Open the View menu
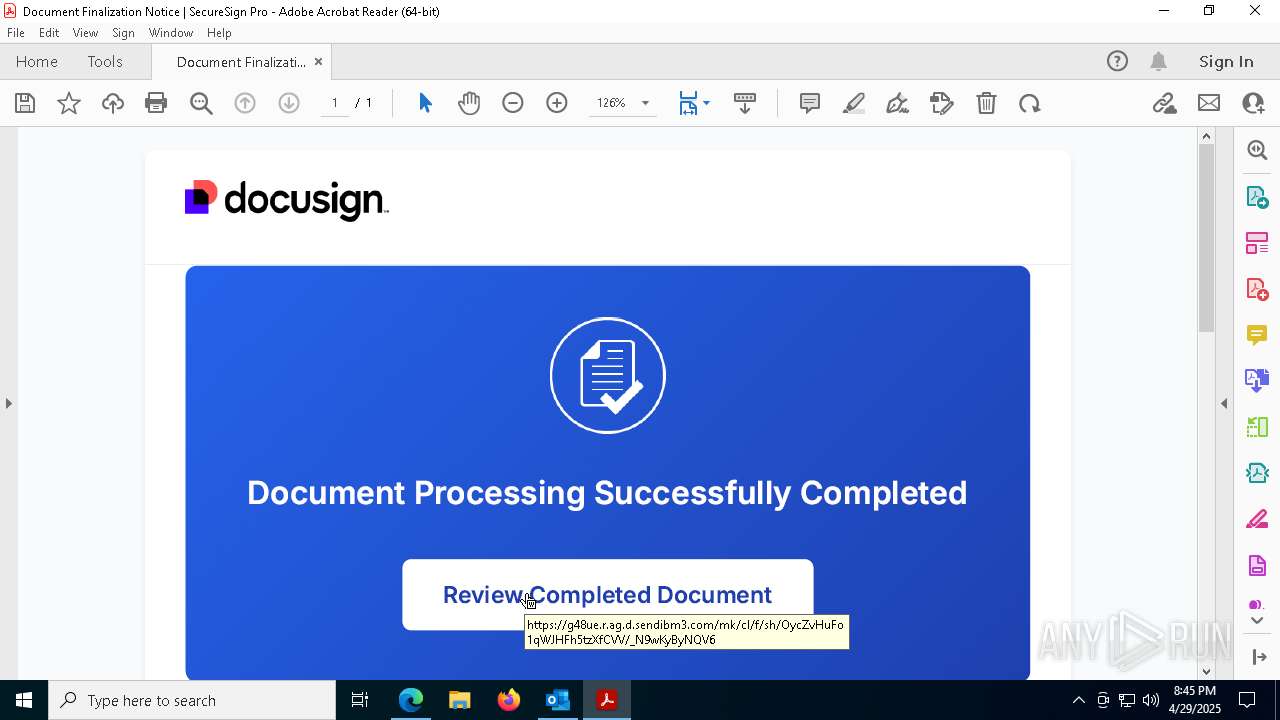Viewport: 1280px width, 720px height. [85, 33]
